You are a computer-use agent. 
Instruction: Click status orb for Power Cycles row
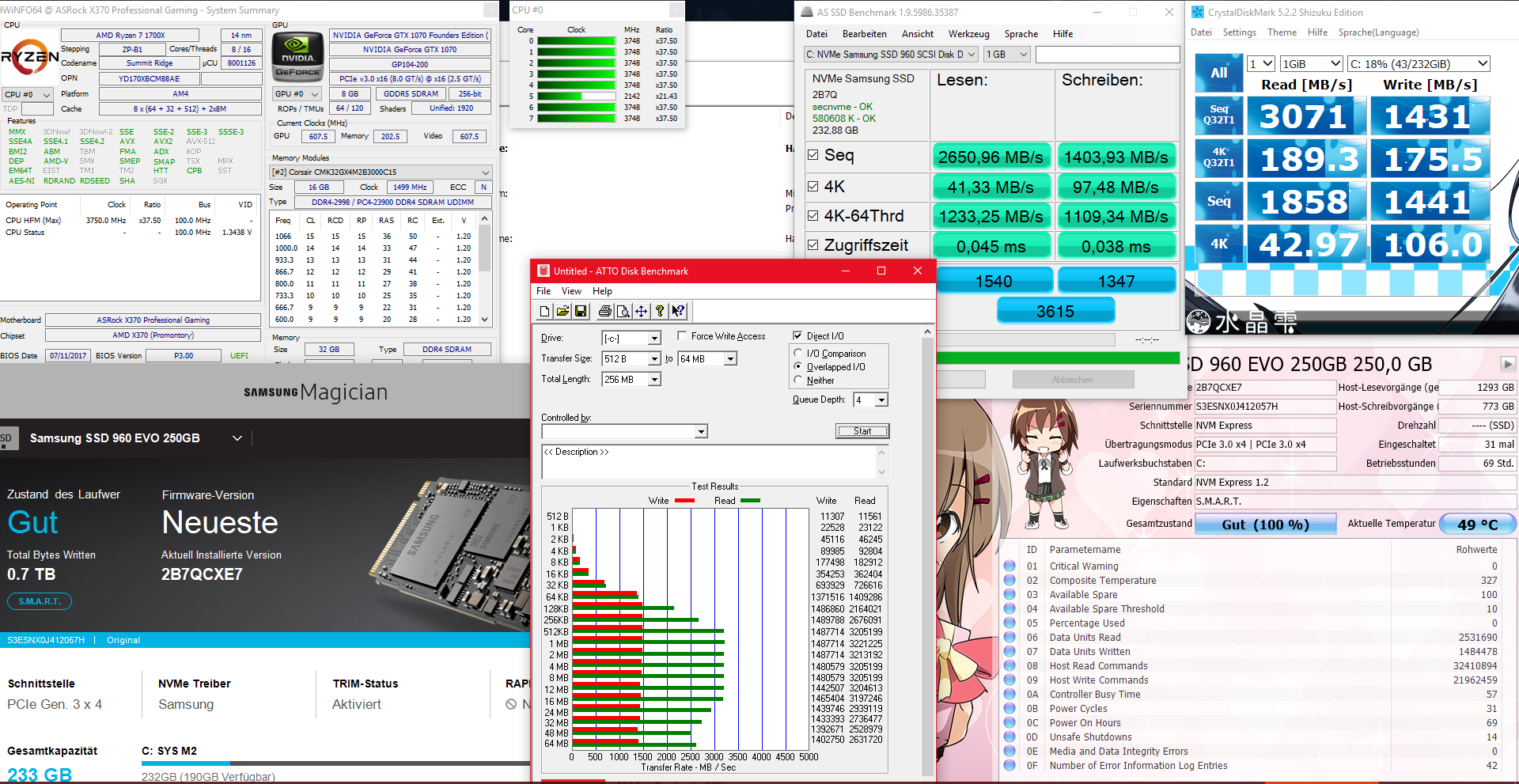(x=1010, y=708)
